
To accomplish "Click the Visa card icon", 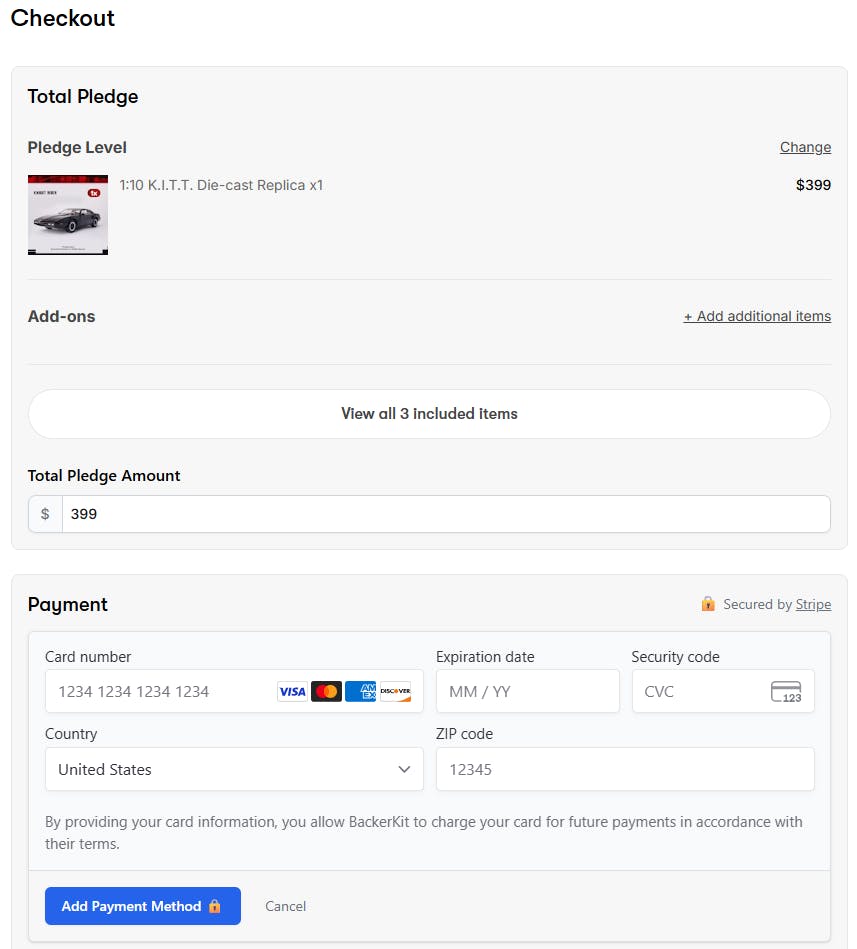I will pos(292,691).
